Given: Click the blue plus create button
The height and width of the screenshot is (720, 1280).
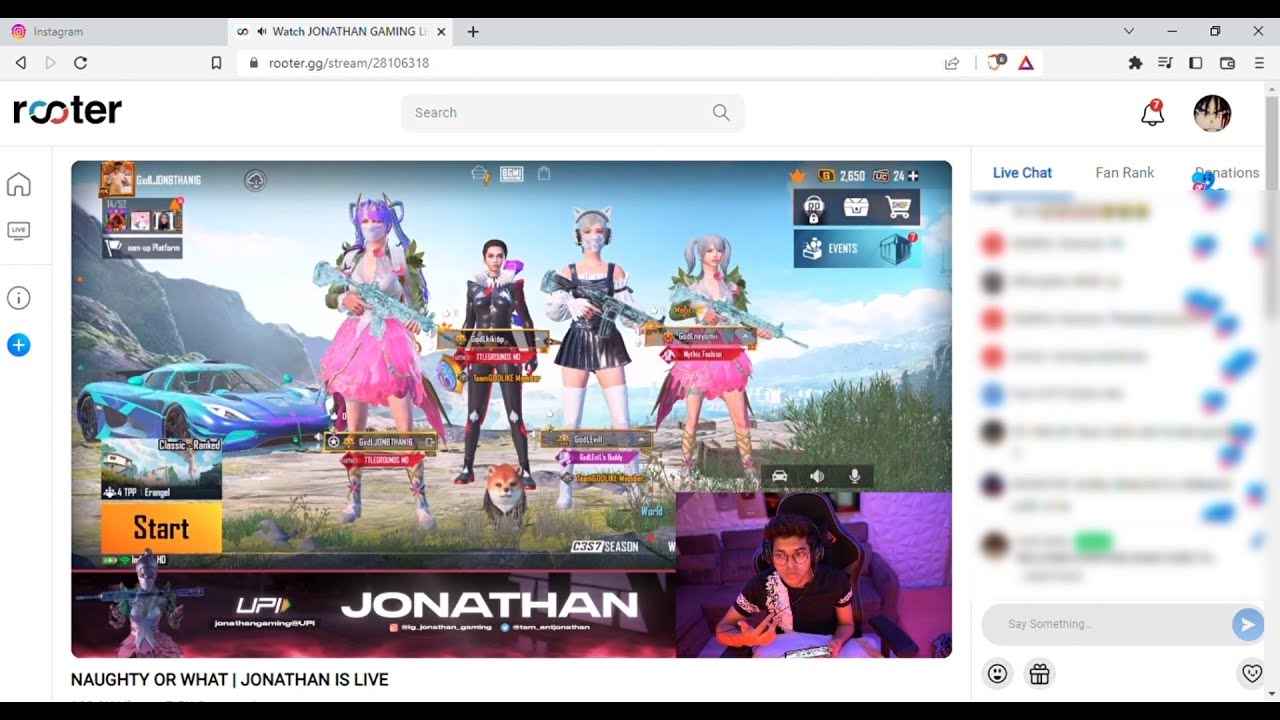Looking at the screenshot, I should coord(18,345).
